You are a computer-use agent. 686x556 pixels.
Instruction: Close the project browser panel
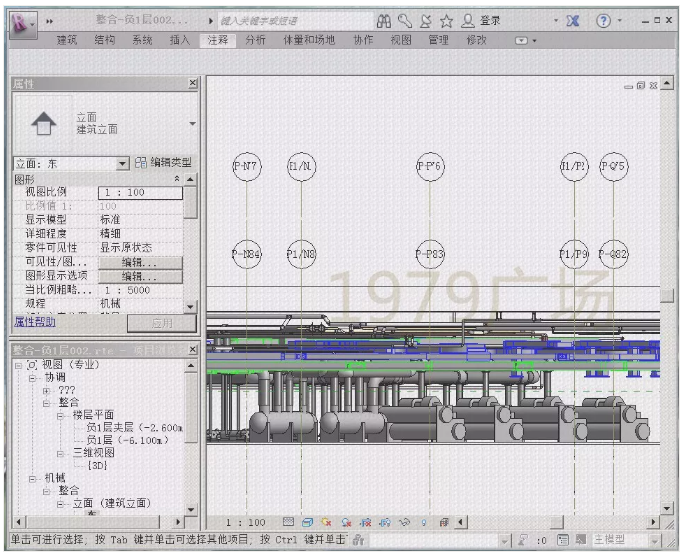(192, 350)
